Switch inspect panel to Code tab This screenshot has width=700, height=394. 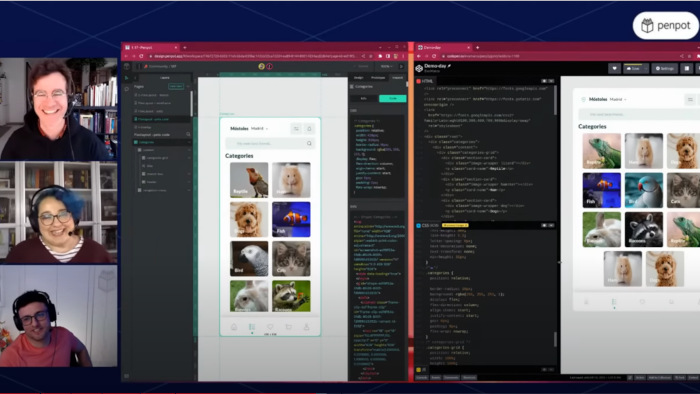click(x=392, y=98)
